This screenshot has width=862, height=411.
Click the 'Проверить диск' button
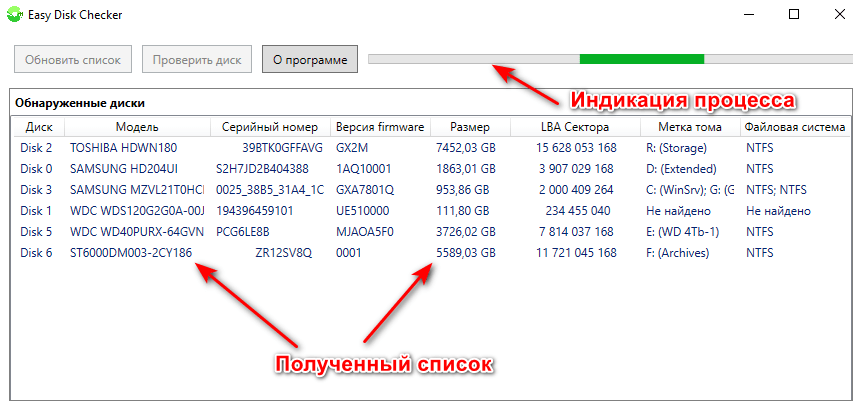click(197, 59)
